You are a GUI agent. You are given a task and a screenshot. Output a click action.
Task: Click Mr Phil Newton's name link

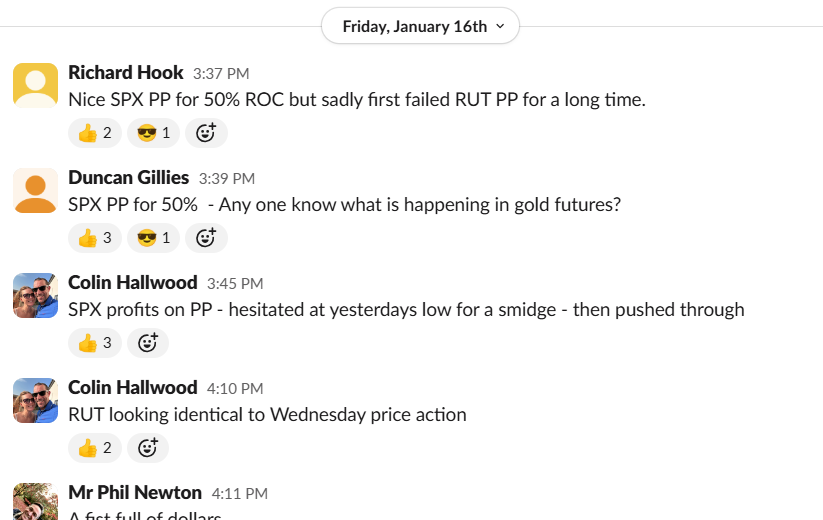(x=135, y=493)
